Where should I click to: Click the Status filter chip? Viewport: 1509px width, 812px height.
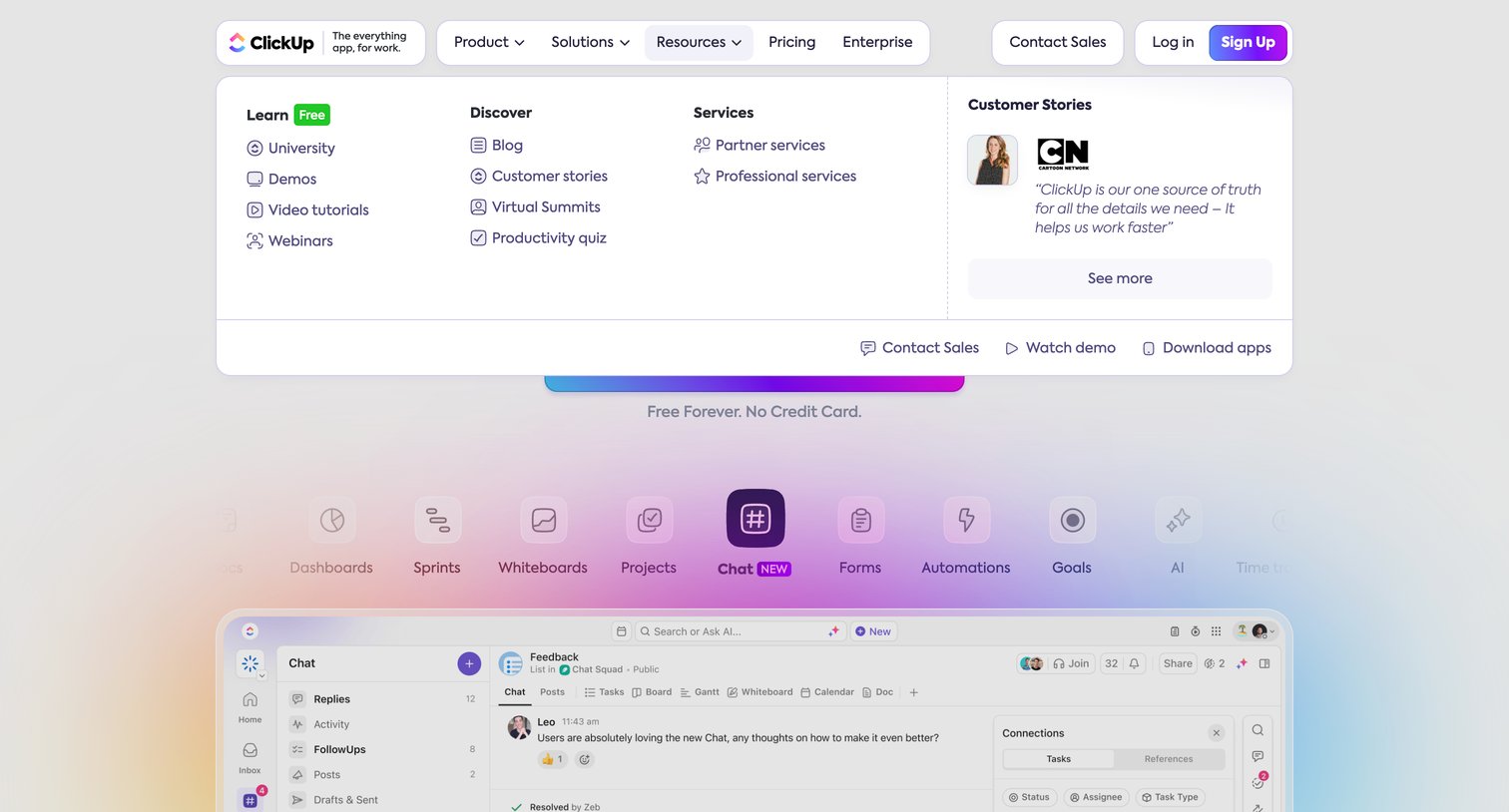click(1028, 797)
